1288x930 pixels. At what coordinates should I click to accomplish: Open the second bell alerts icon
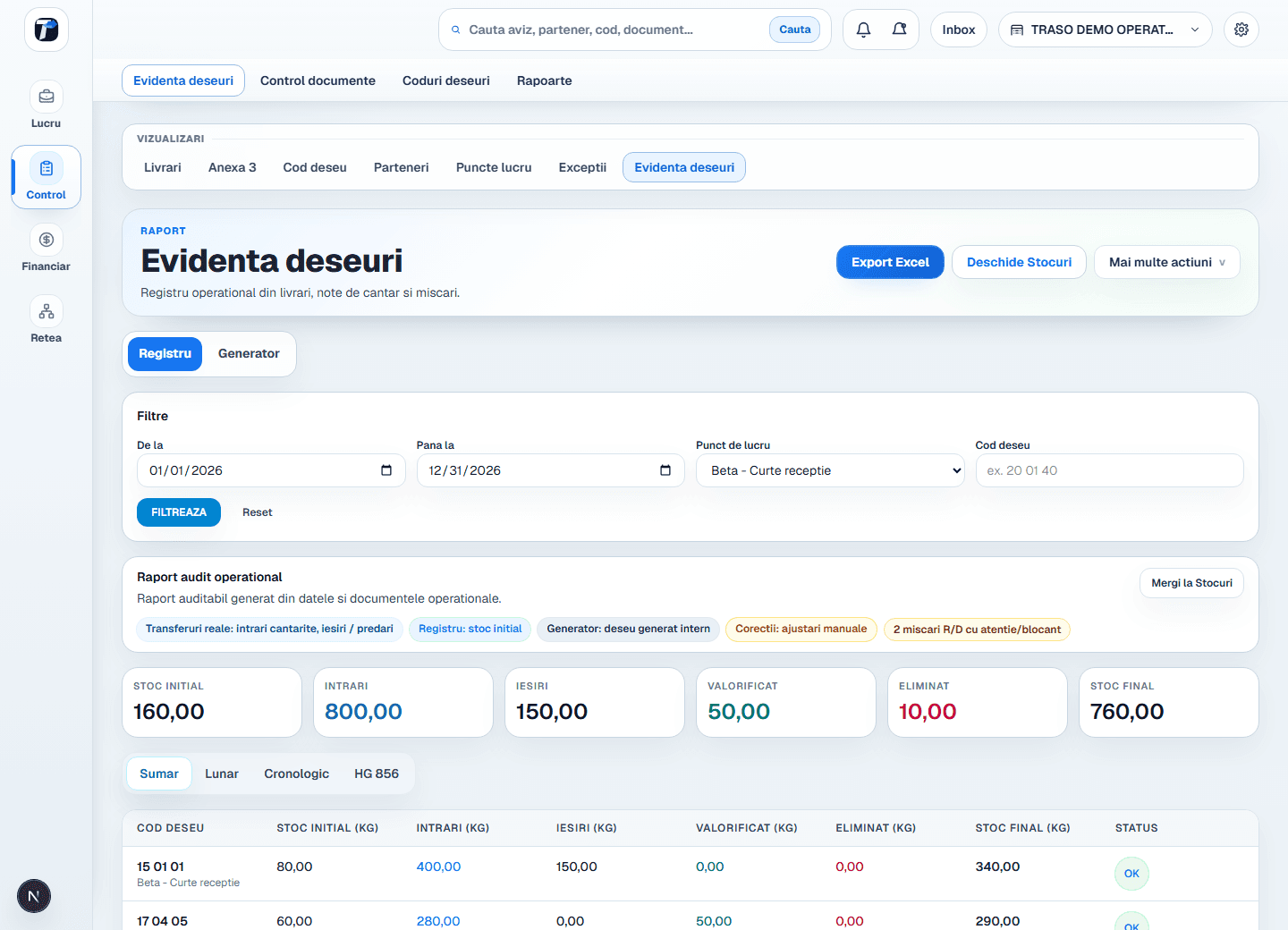[899, 30]
